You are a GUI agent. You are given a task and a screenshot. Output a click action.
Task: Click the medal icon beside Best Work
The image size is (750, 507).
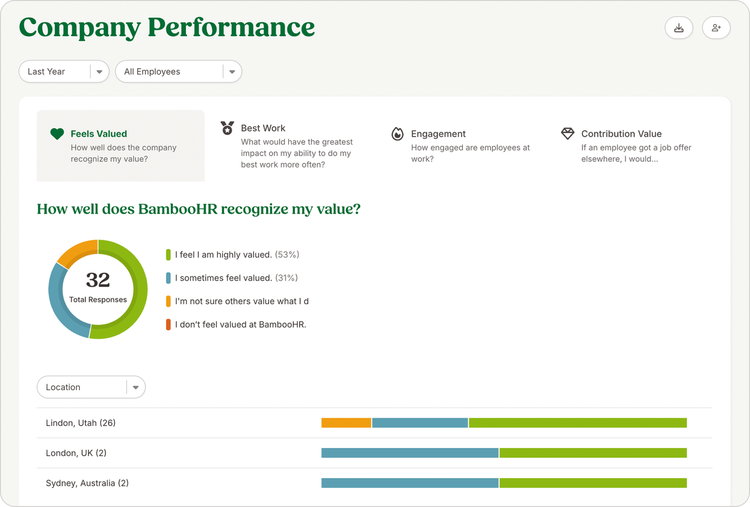point(227,128)
